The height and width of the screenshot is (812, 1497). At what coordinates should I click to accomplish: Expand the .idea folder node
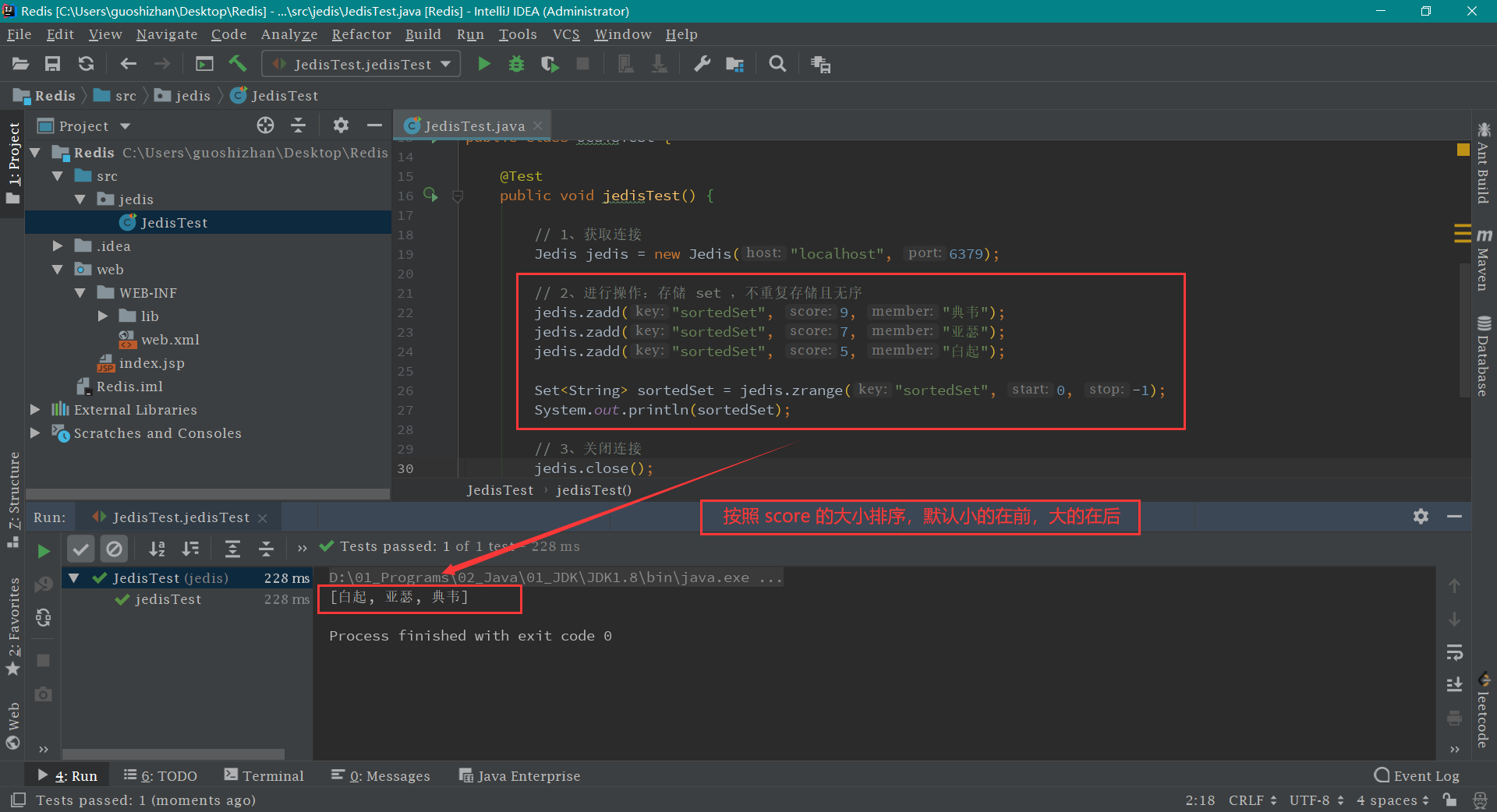click(58, 246)
